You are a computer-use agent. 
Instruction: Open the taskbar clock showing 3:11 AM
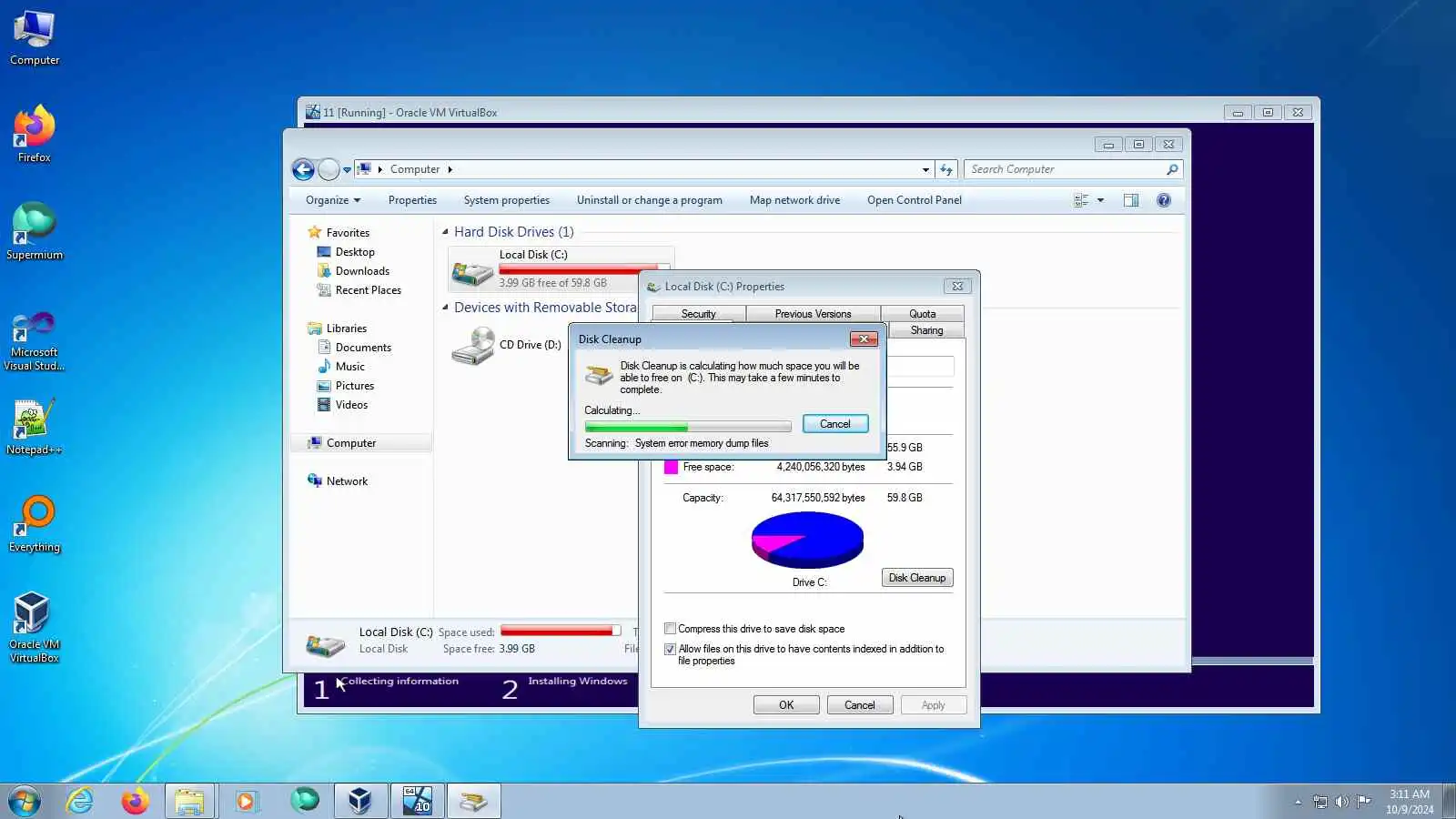point(1410,802)
